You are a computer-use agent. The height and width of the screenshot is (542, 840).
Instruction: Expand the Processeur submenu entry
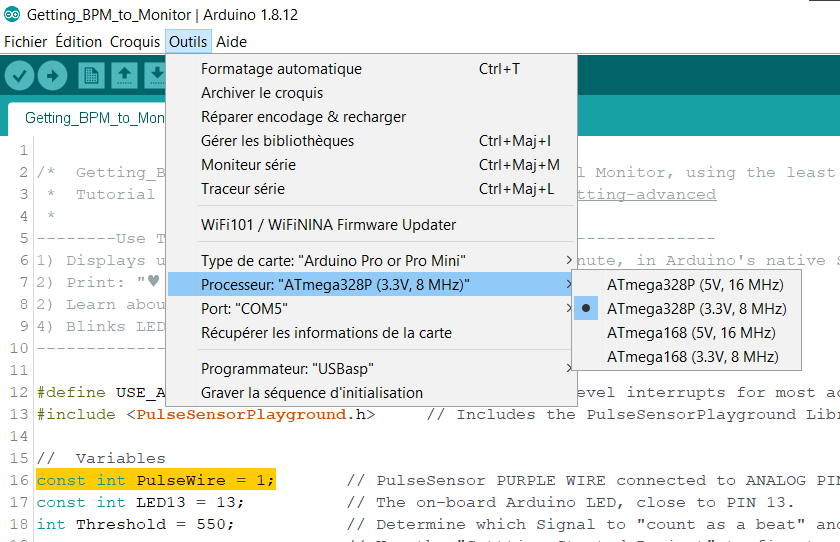coord(372,284)
